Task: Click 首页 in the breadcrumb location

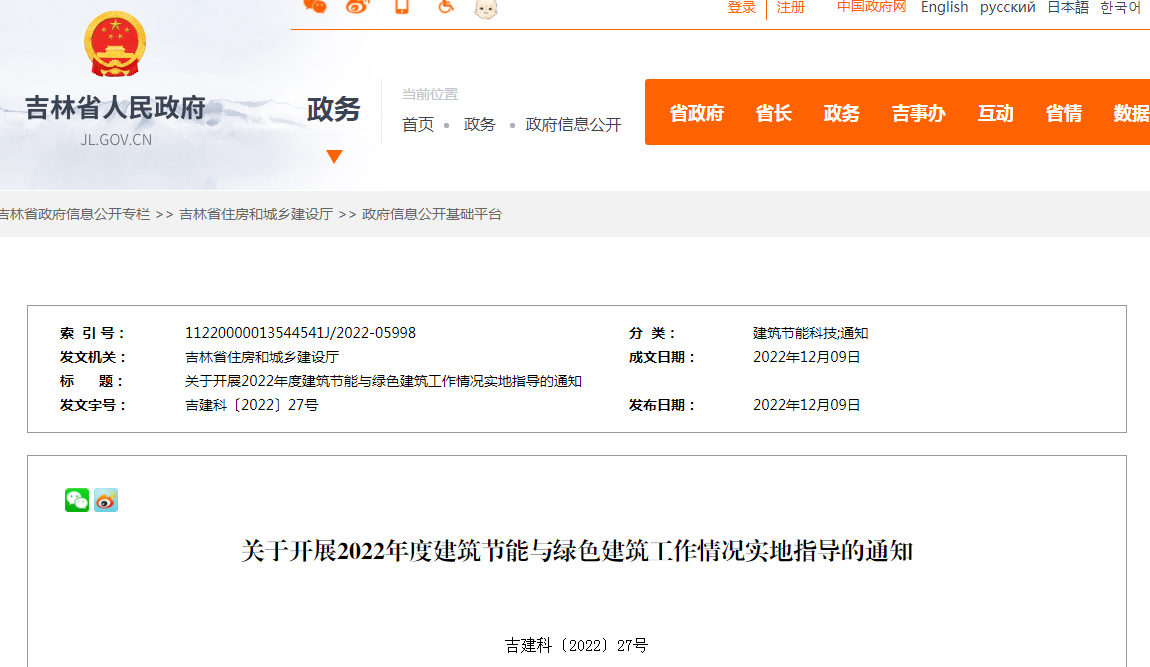Action: coord(418,125)
